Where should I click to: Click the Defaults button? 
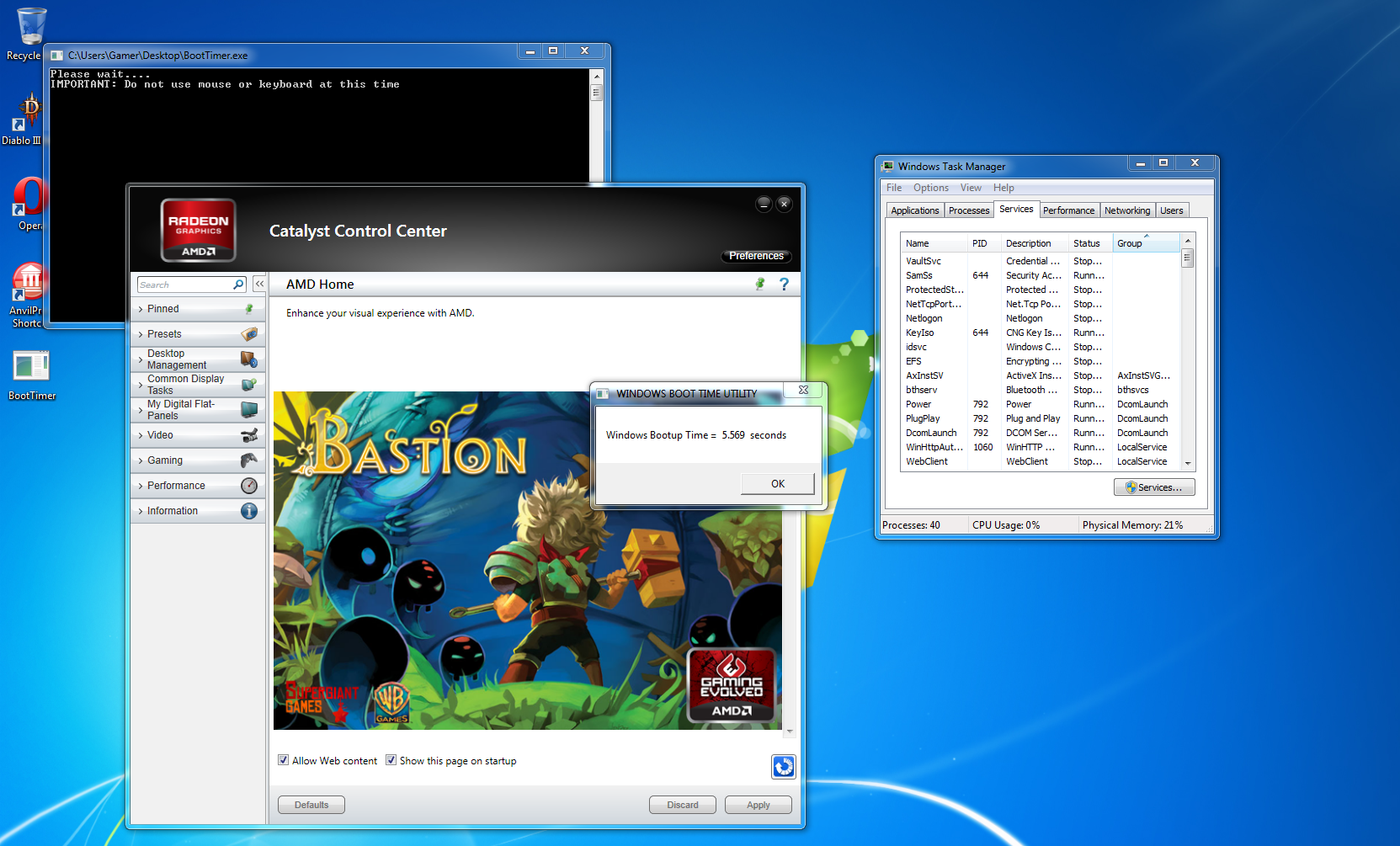pyautogui.click(x=311, y=805)
